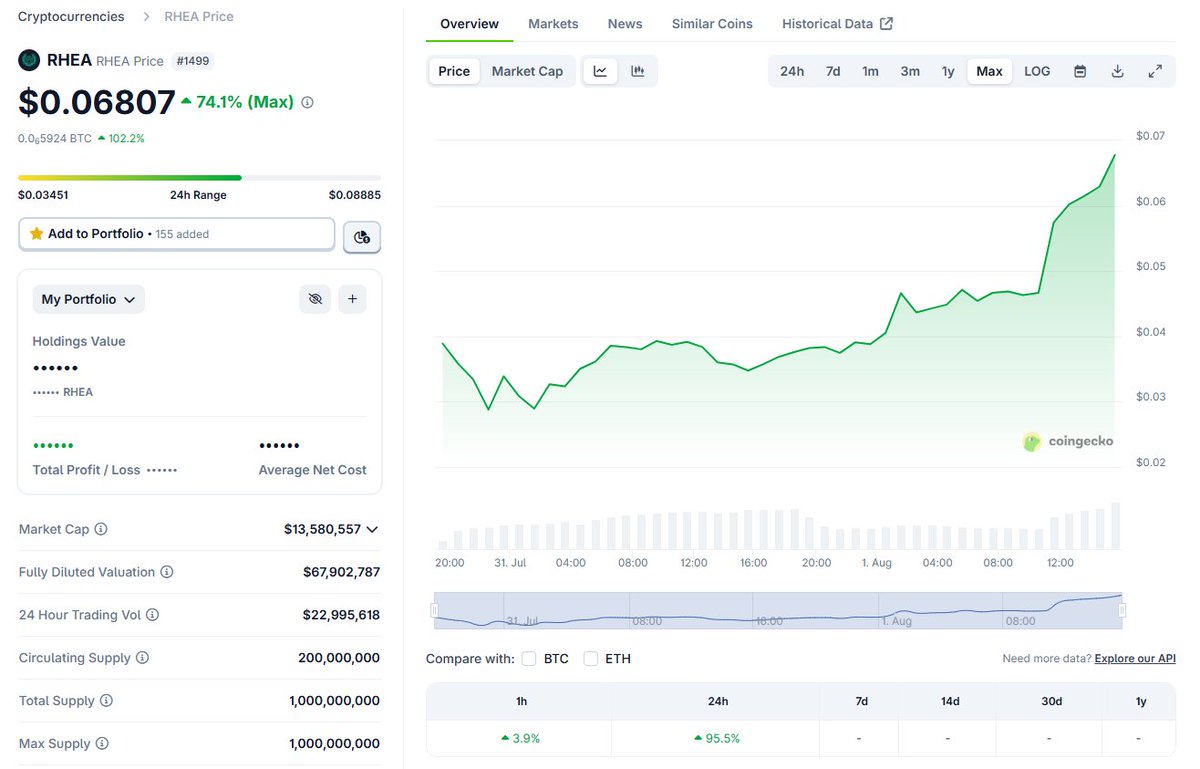Add a new portfolio with plus icon
The height and width of the screenshot is (769, 1200).
(x=352, y=299)
